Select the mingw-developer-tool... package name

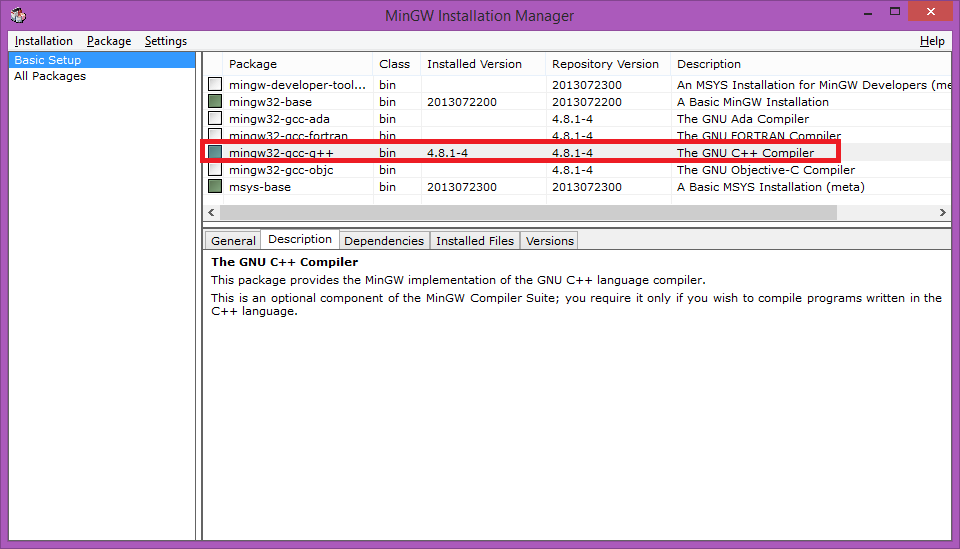(x=297, y=85)
